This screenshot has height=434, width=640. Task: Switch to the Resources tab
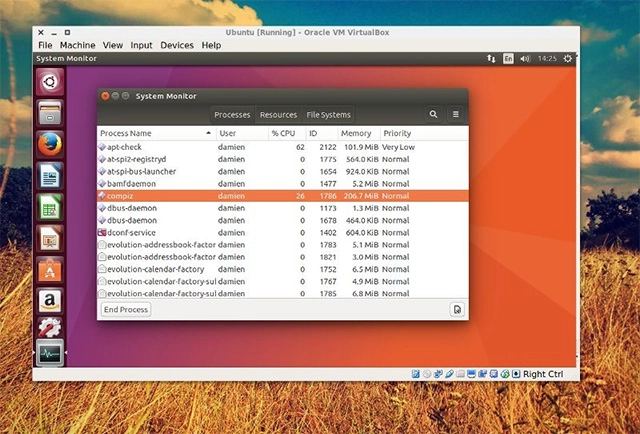(278, 115)
